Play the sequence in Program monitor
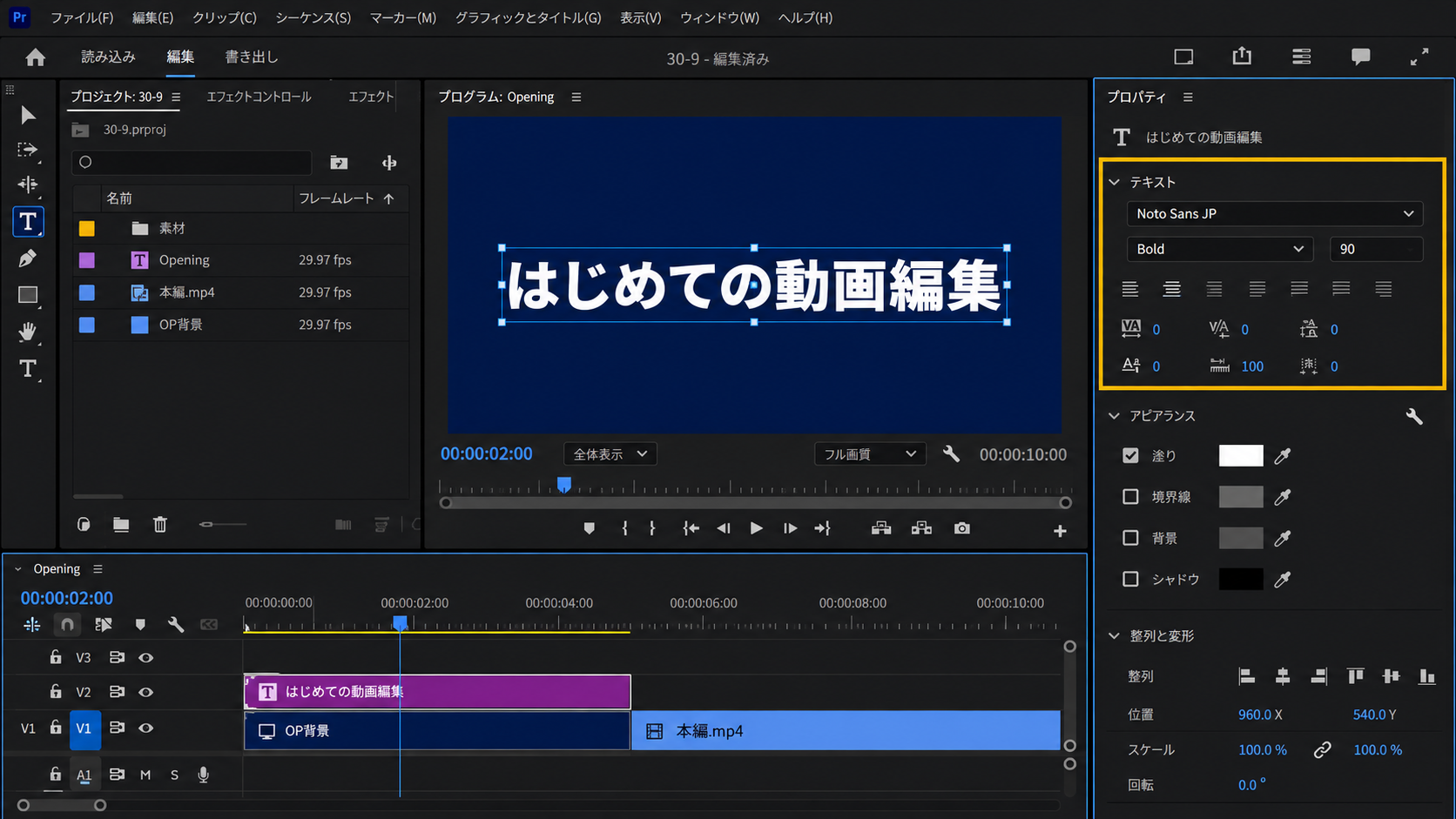This screenshot has width=1456, height=819. (x=756, y=528)
